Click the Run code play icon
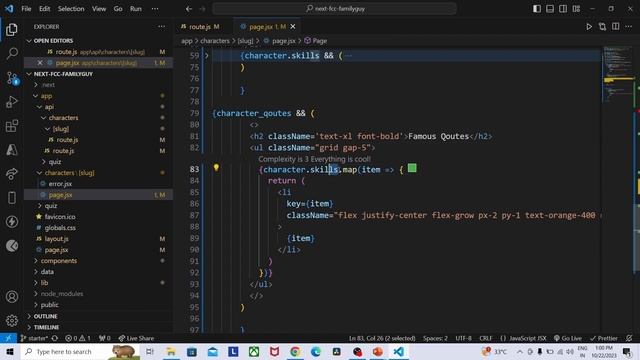The image size is (640, 360). pyautogui.click(x=589, y=27)
